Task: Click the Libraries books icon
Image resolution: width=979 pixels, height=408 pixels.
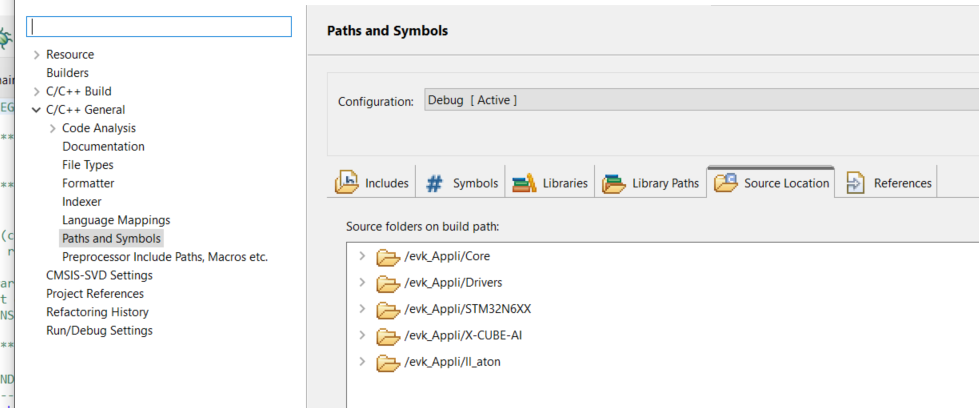Action: coord(524,183)
